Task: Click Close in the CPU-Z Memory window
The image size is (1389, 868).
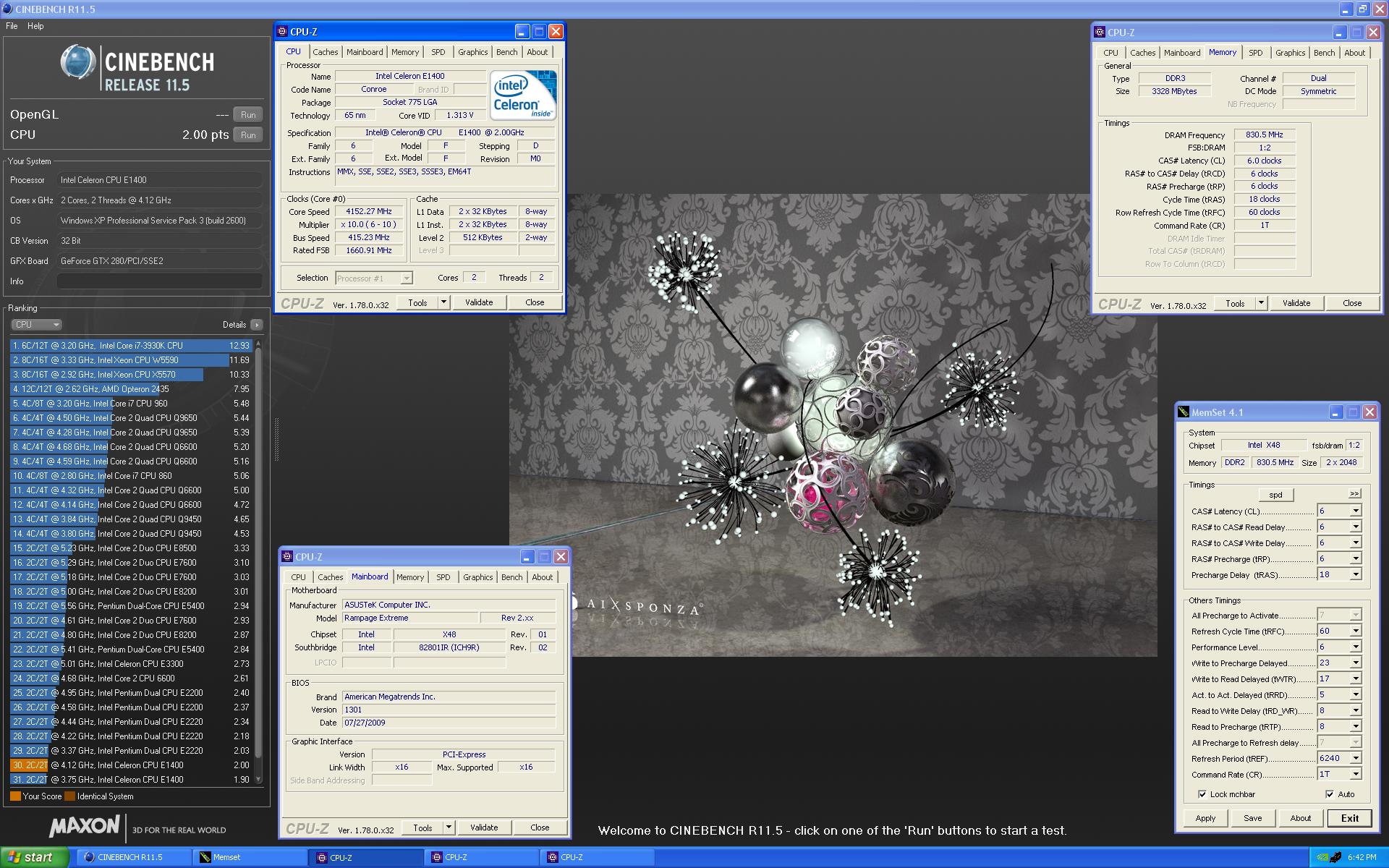Action: [1352, 303]
